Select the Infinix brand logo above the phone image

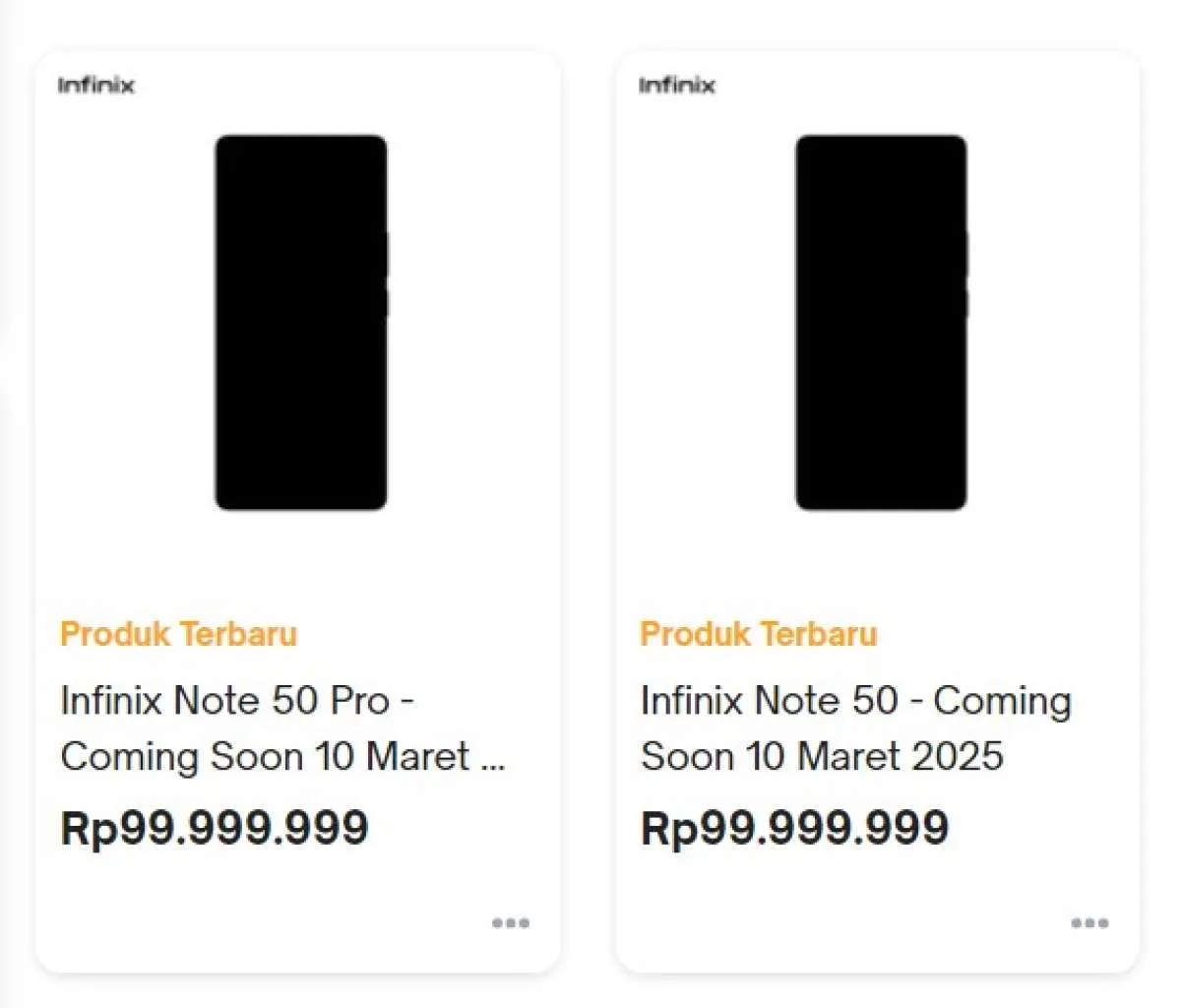click(95, 85)
